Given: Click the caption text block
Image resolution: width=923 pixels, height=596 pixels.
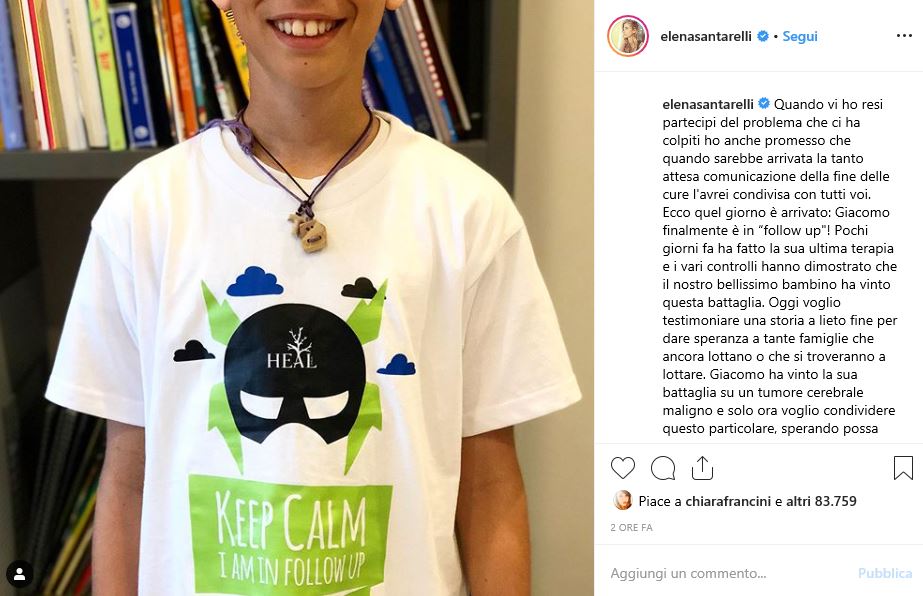Looking at the screenshot, I should (780, 266).
